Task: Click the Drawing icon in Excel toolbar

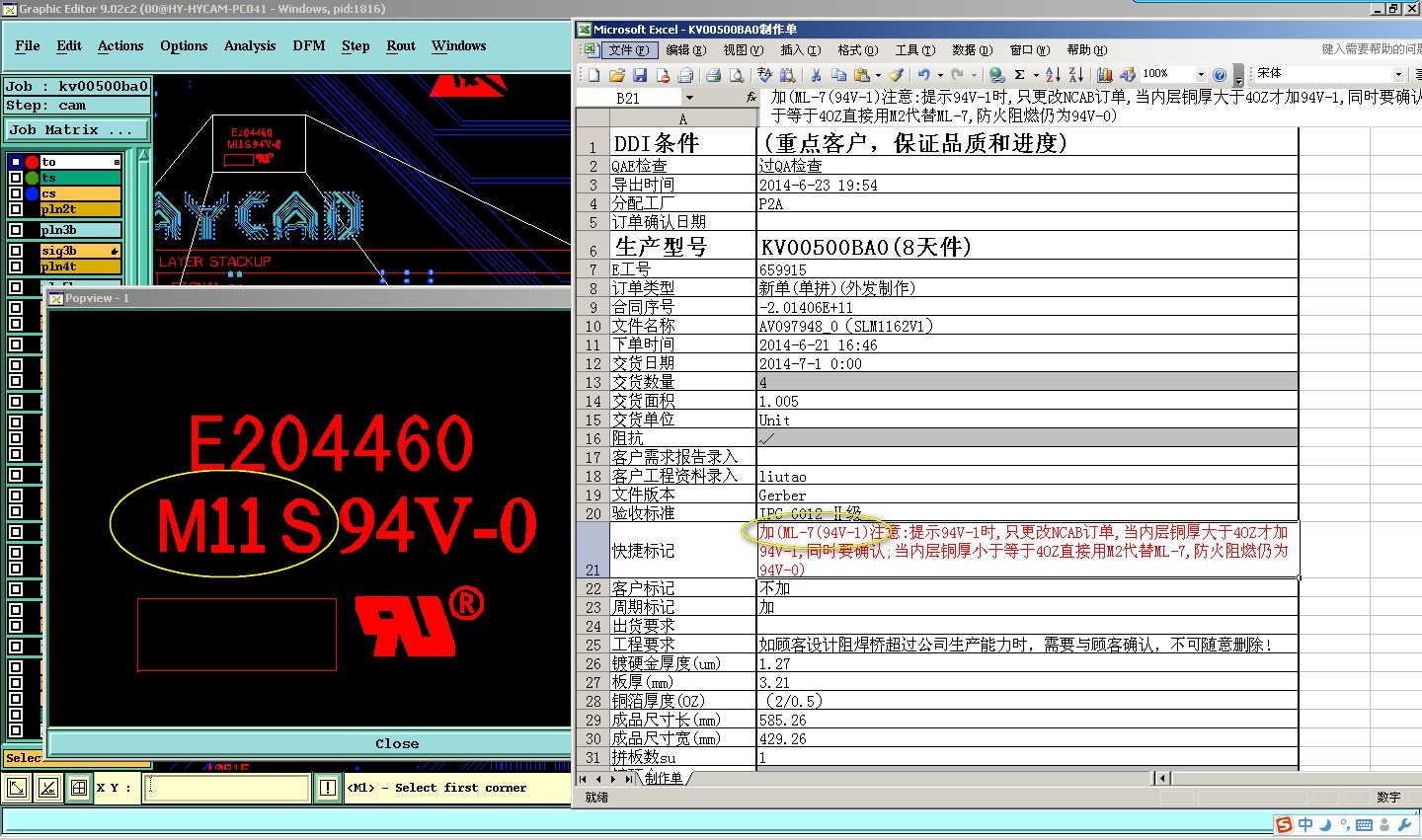Action: point(1128,75)
